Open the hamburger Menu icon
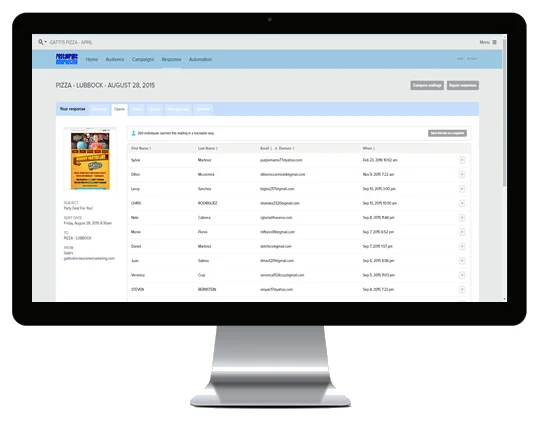 494,42
